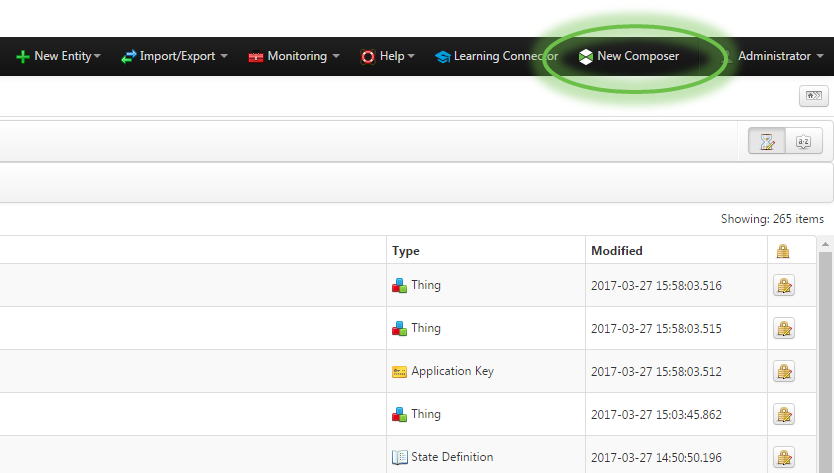Sort by the Modified column header
Screen dimensions: 834x473
(x=616, y=251)
